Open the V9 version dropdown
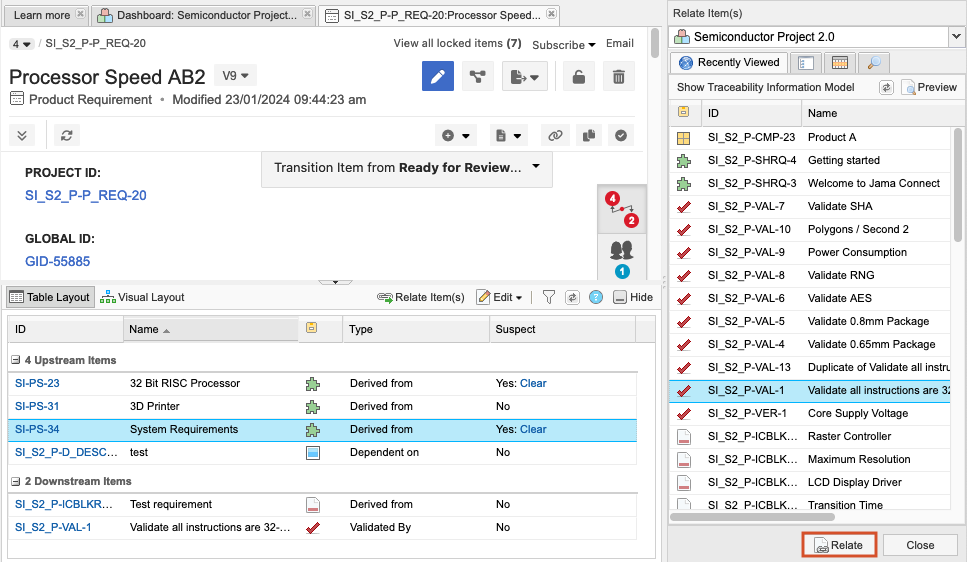This screenshot has width=967, height=562. (237, 76)
